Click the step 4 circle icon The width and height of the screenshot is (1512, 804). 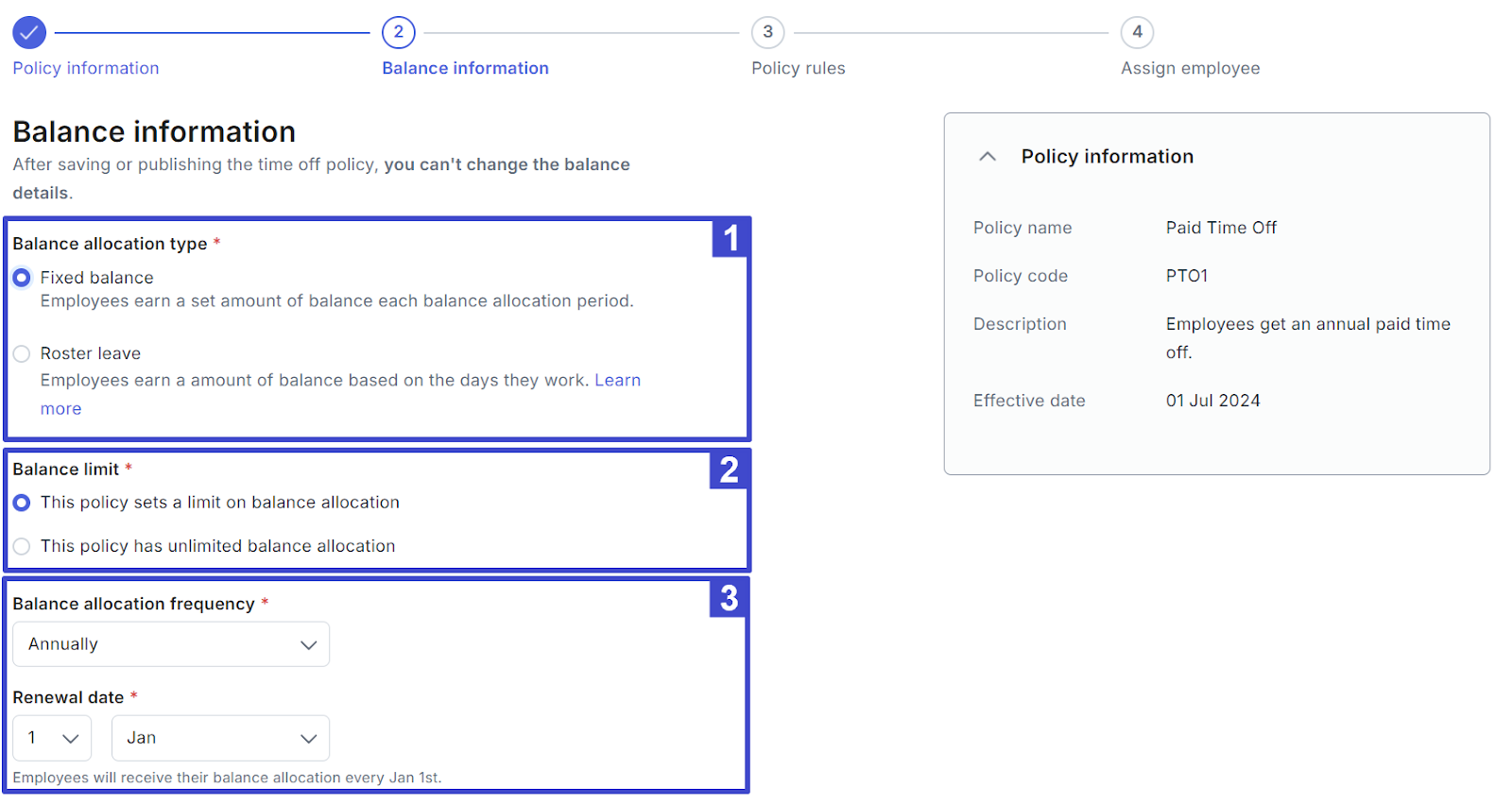tap(1137, 33)
